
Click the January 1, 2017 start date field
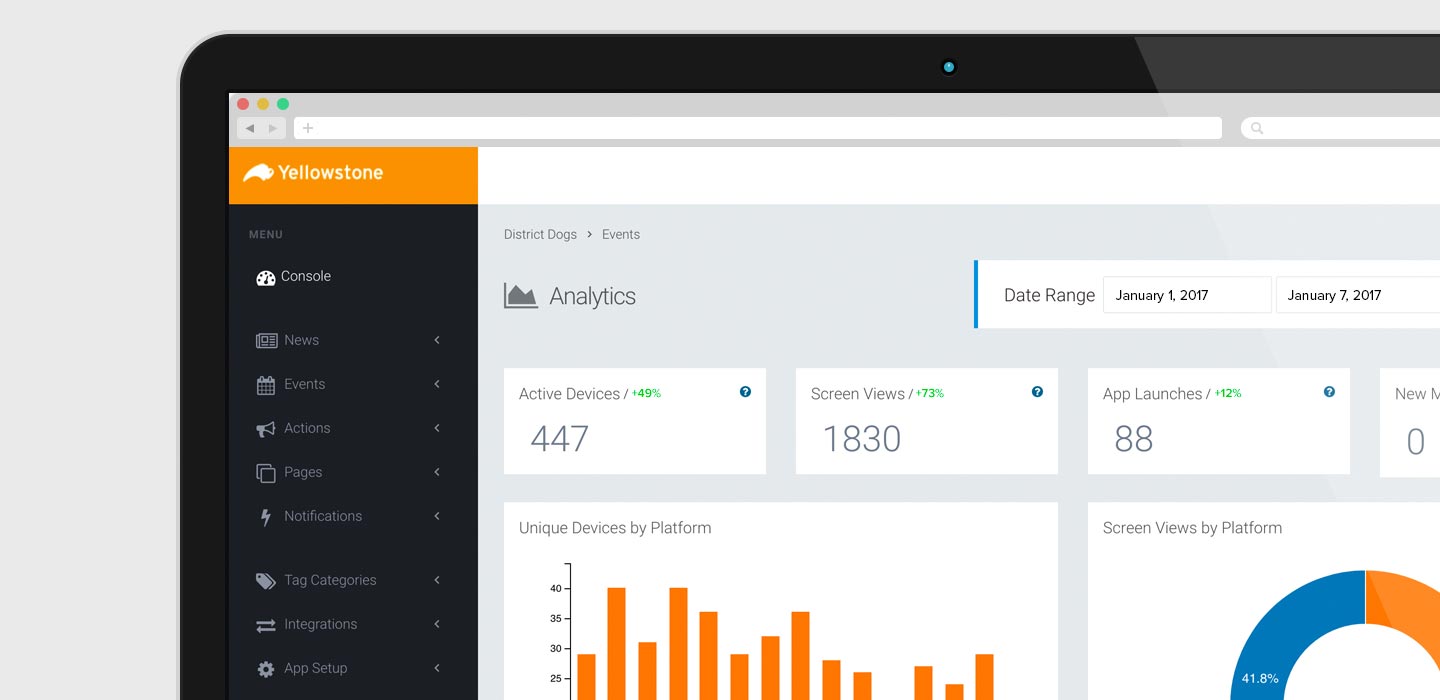pos(1187,295)
